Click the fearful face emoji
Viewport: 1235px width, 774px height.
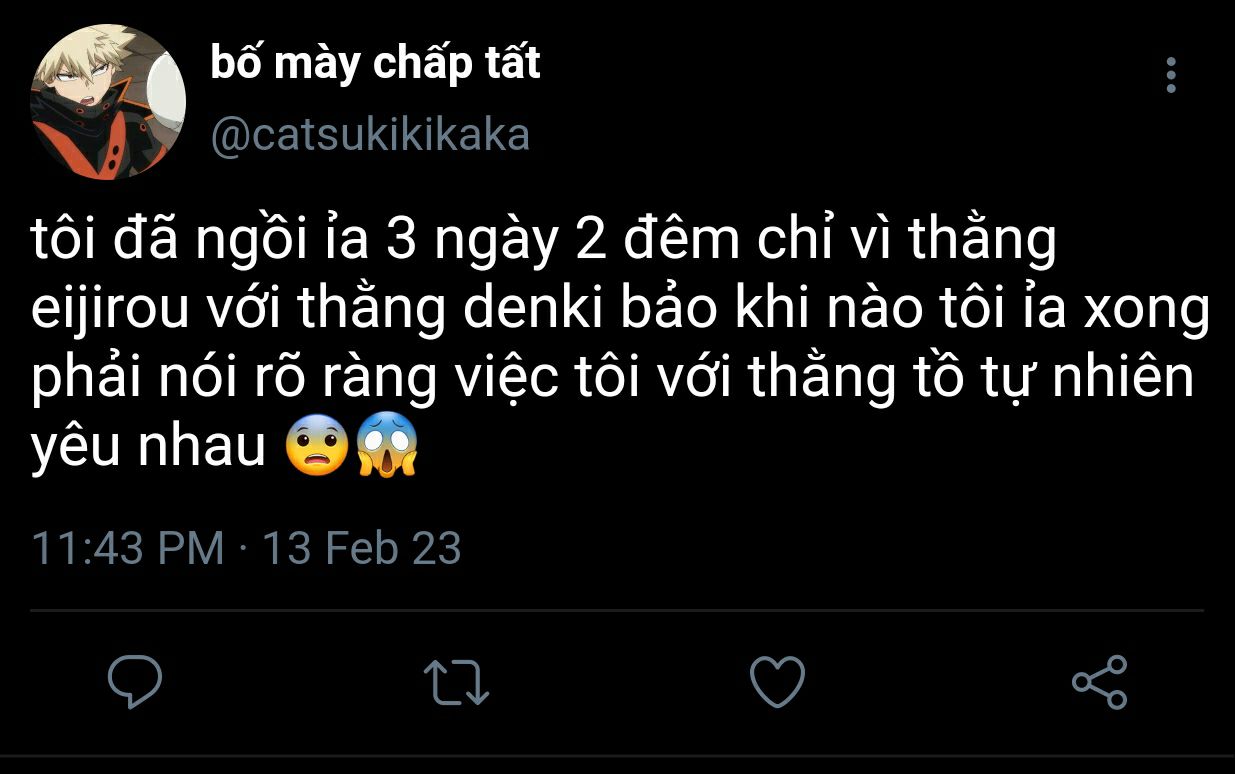[x=317, y=449]
